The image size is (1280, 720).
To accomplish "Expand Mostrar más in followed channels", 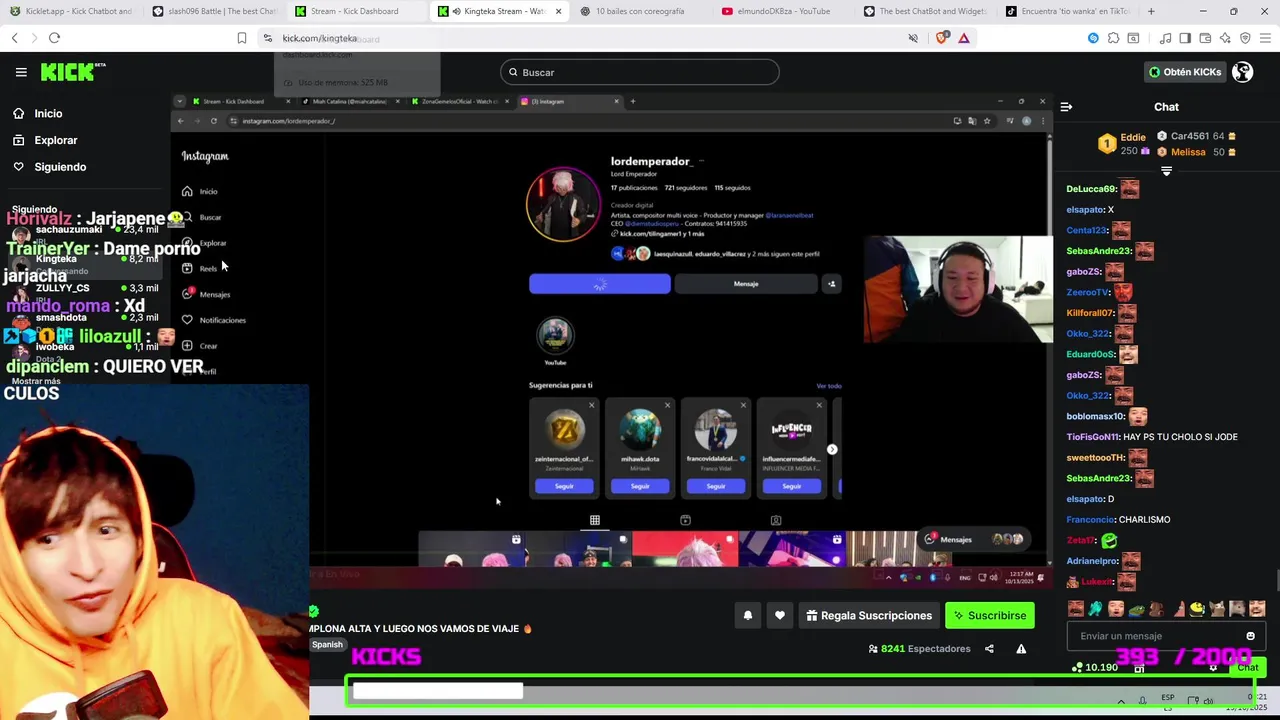I will [x=36, y=381].
